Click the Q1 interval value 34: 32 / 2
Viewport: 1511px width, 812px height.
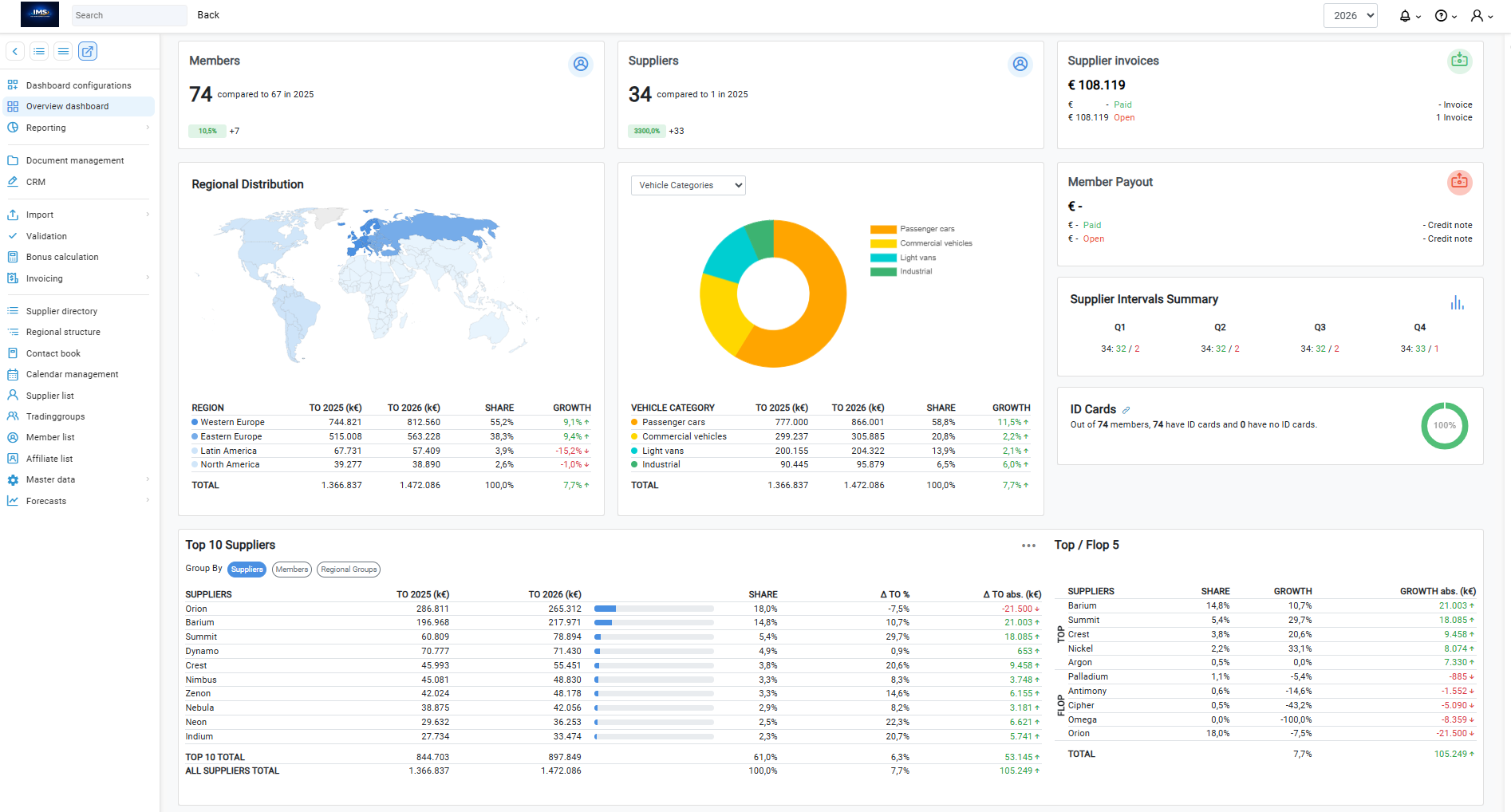(x=1120, y=349)
